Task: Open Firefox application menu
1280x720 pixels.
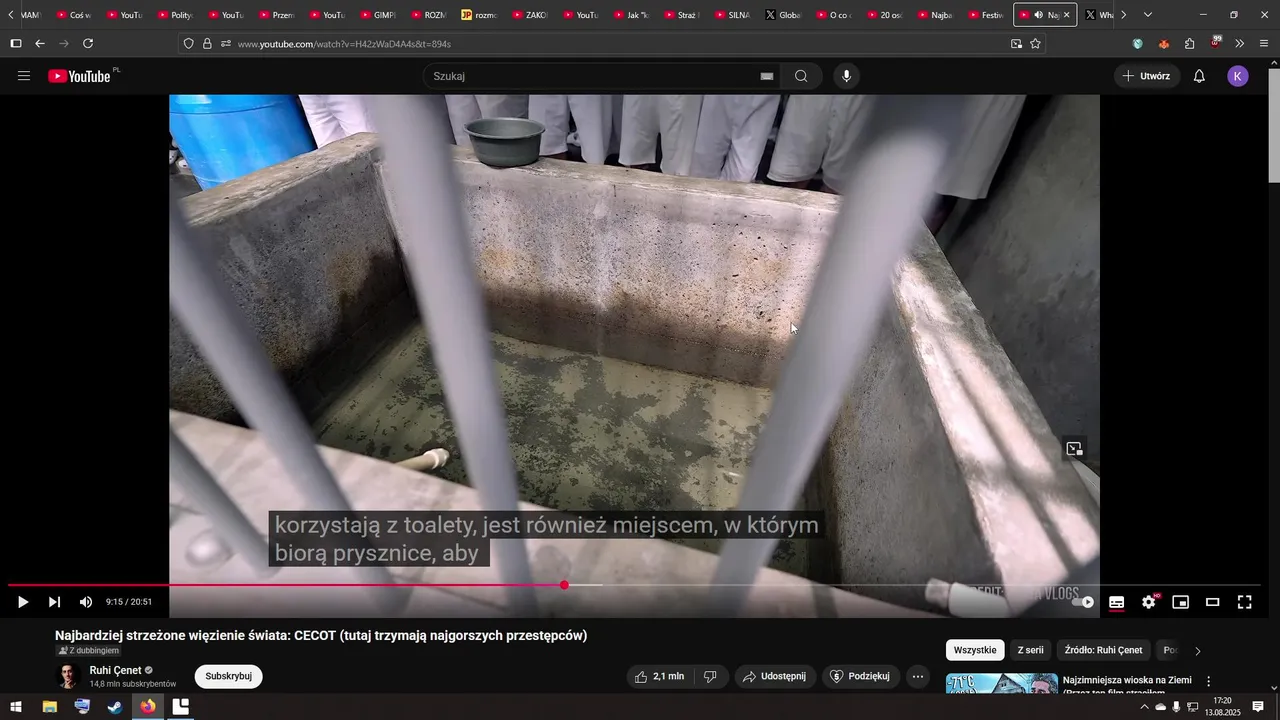Action: click(1264, 44)
